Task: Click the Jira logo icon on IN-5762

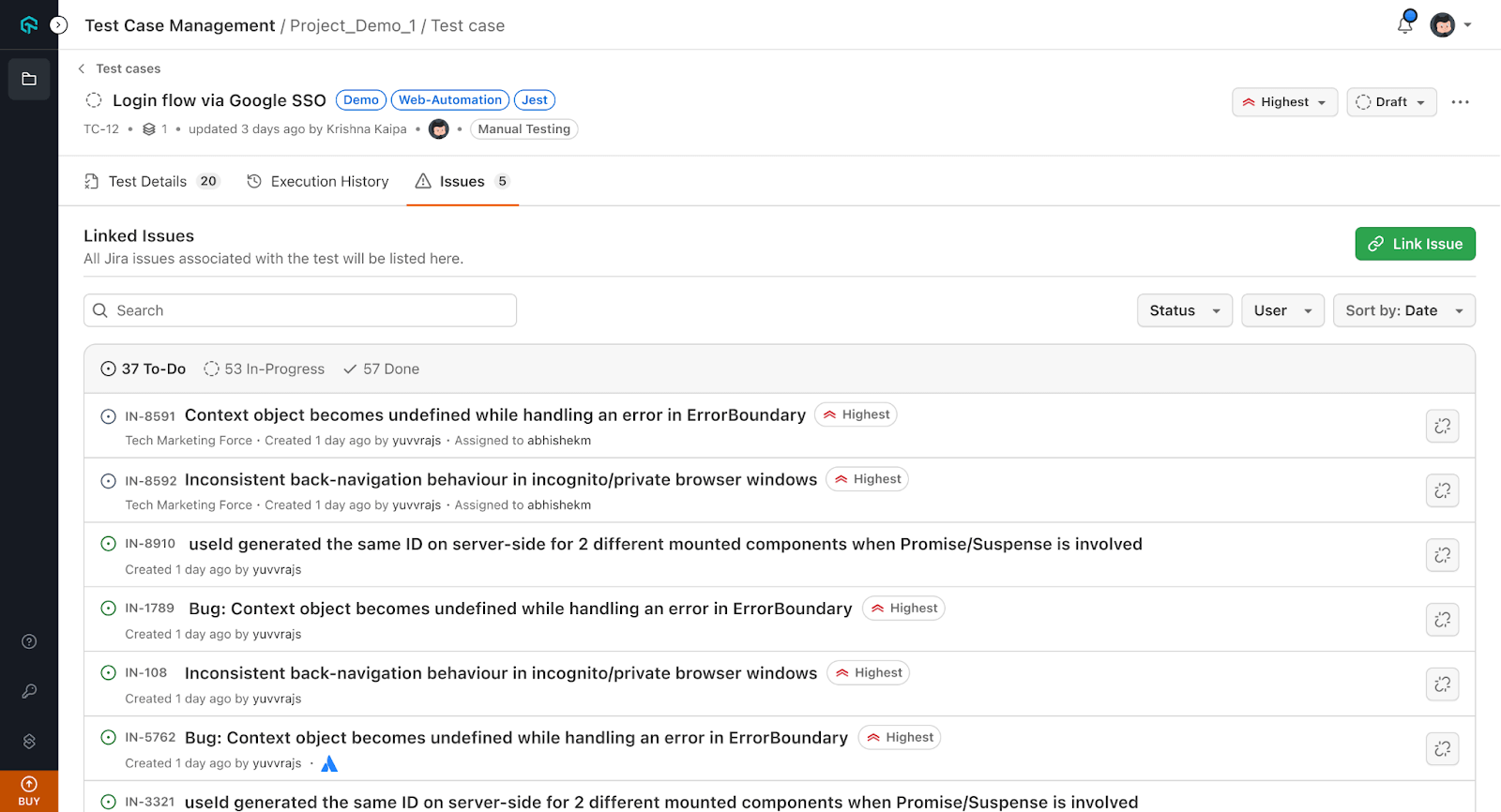Action: pos(329,764)
